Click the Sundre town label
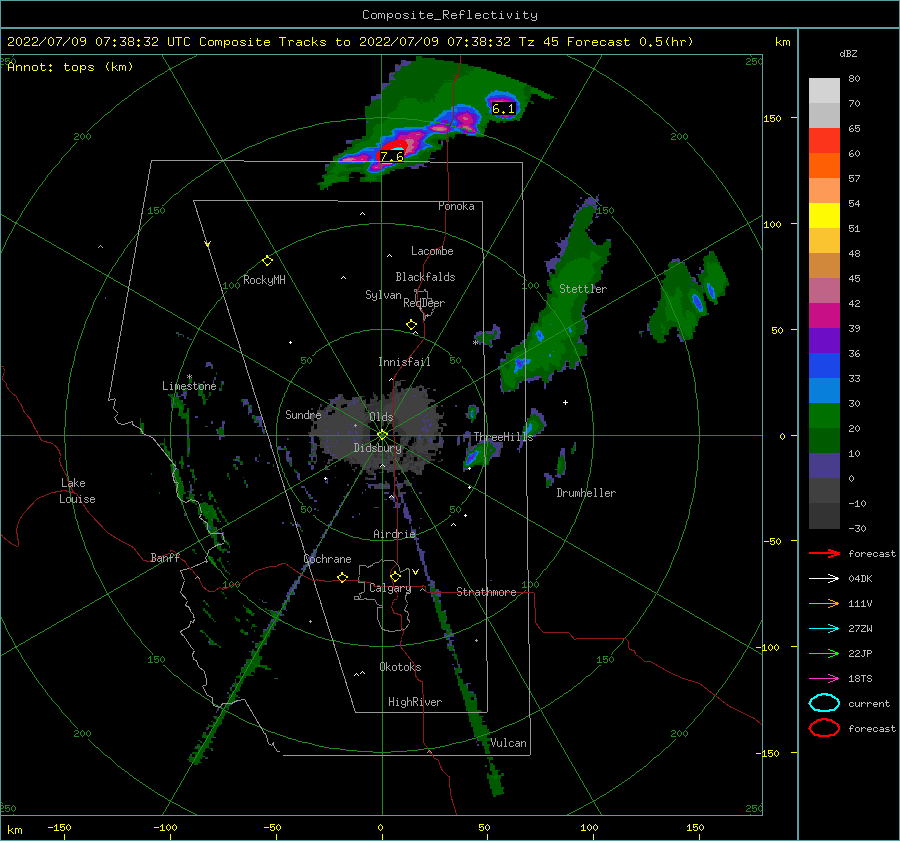The image size is (900, 841). pyautogui.click(x=303, y=414)
